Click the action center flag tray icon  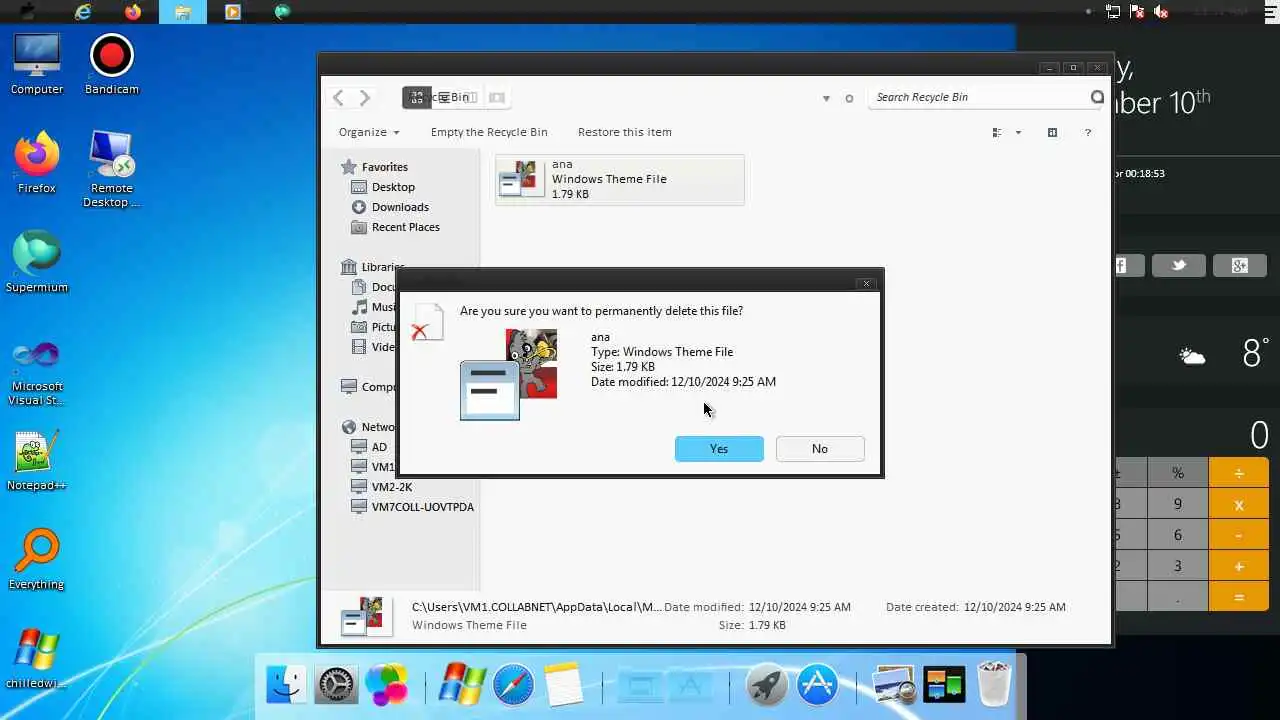1137,12
